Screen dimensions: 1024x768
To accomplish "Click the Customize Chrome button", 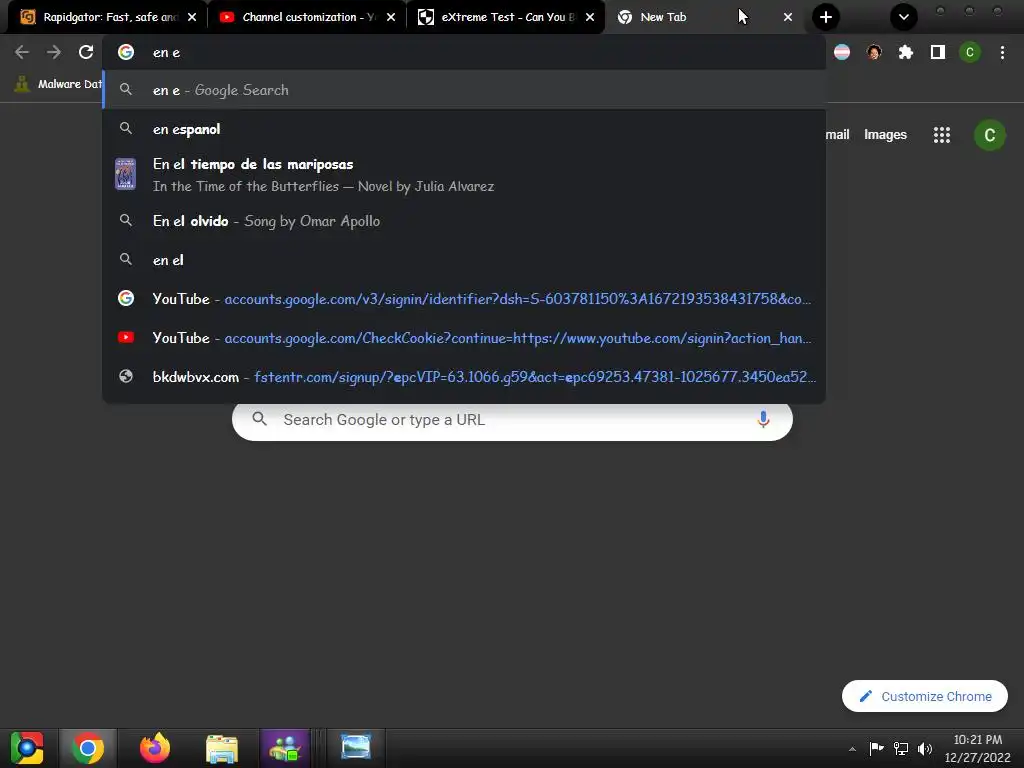I will point(924,696).
